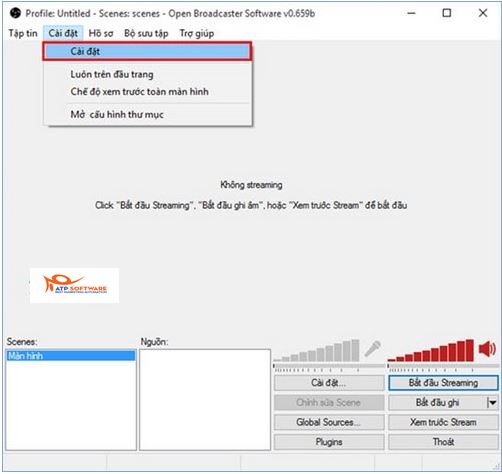The width and height of the screenshot is (502, 474).
Task: Mute the microphone icon
Action: (x=373, y=349)
